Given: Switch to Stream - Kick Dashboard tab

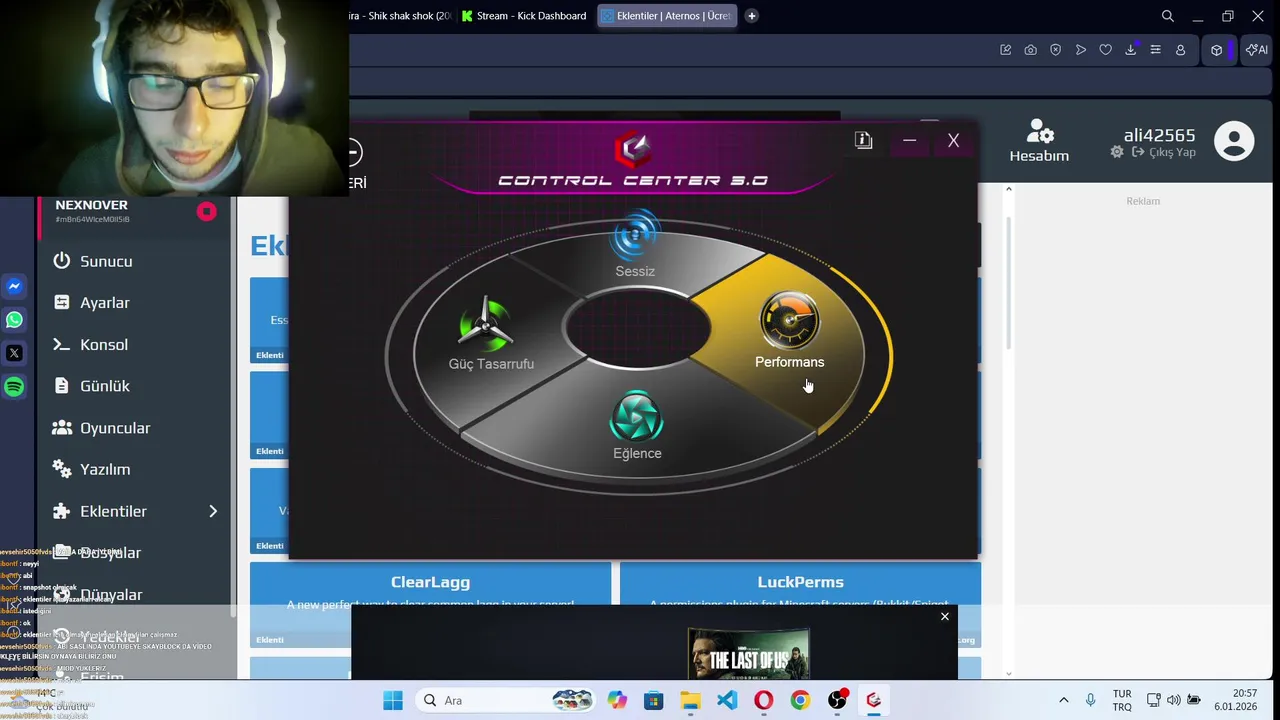Looking at the screenshot, I should (524, 16).
